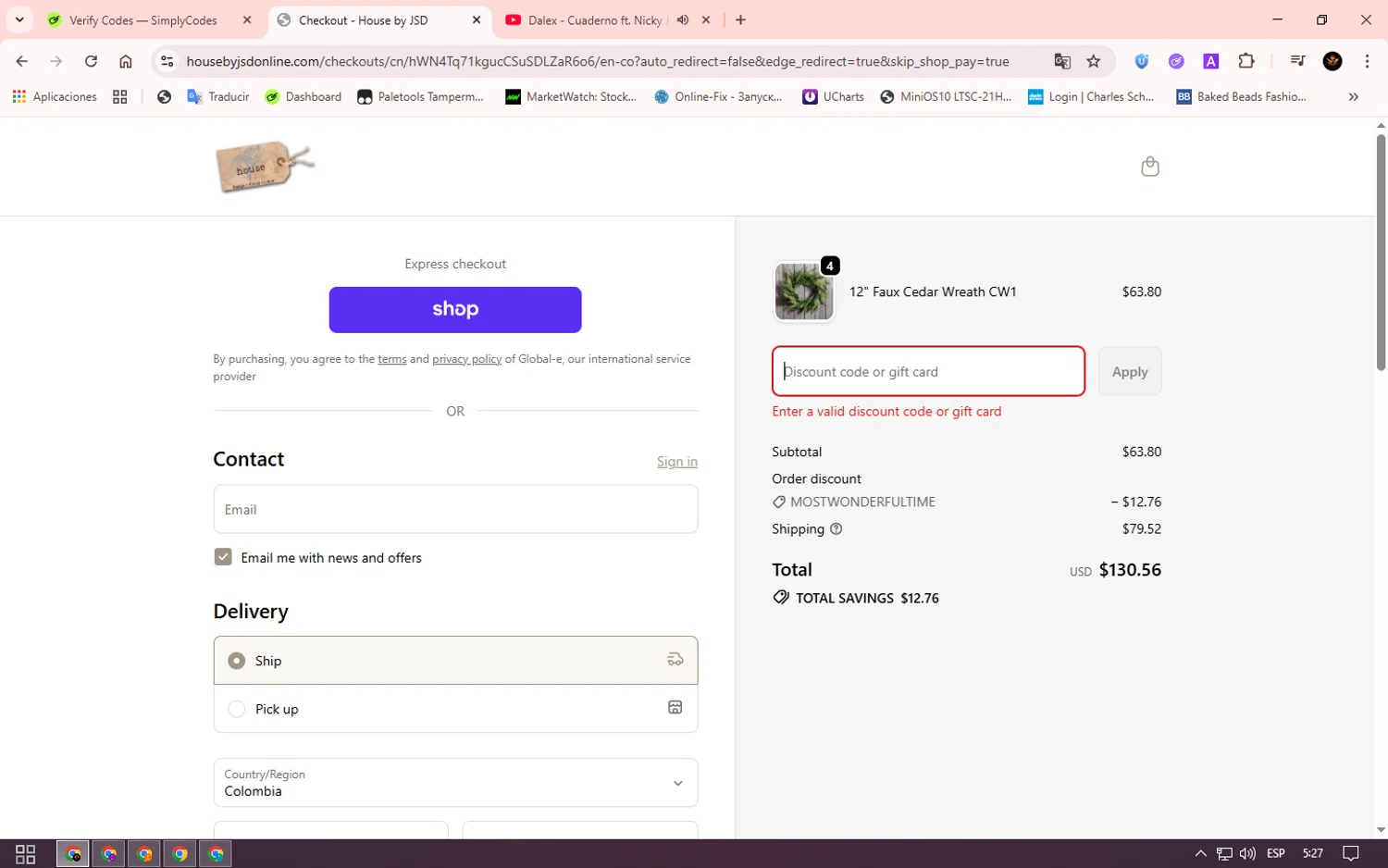
Task: Open the Chrome profile avatar
Action: tap(1332, 61)
